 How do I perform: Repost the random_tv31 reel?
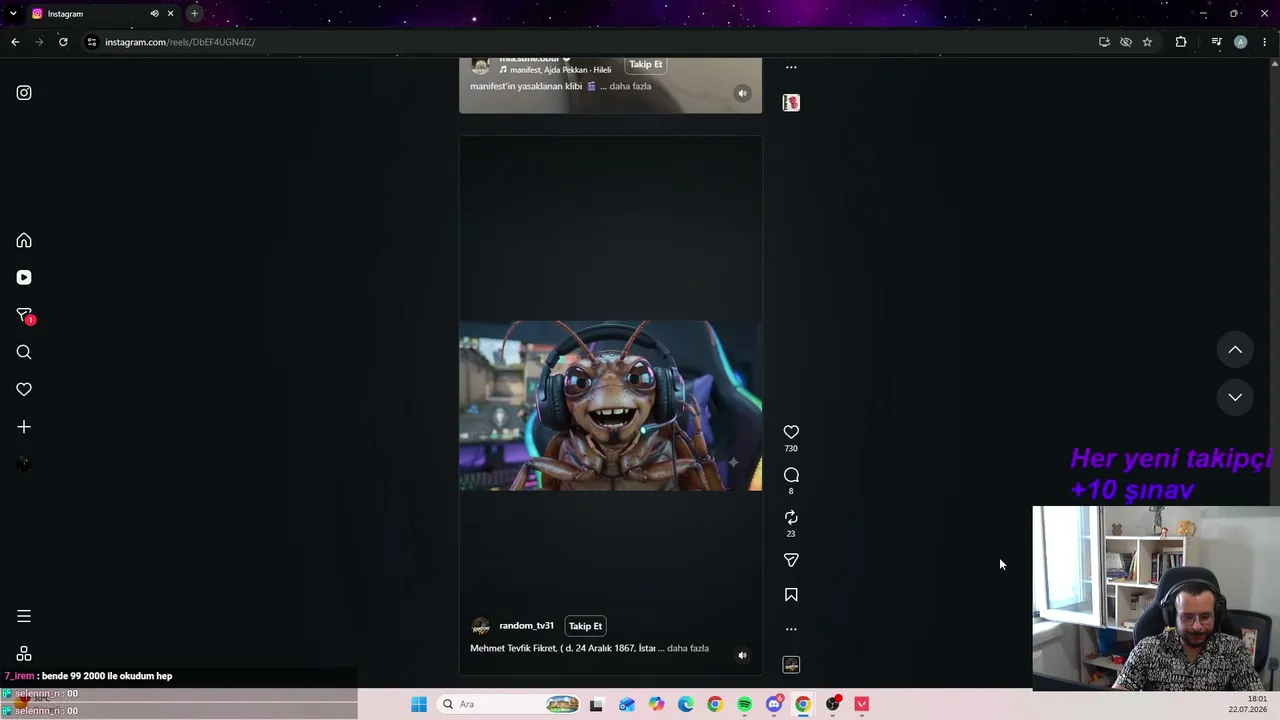pyautogui.click(x=791, y=517)
